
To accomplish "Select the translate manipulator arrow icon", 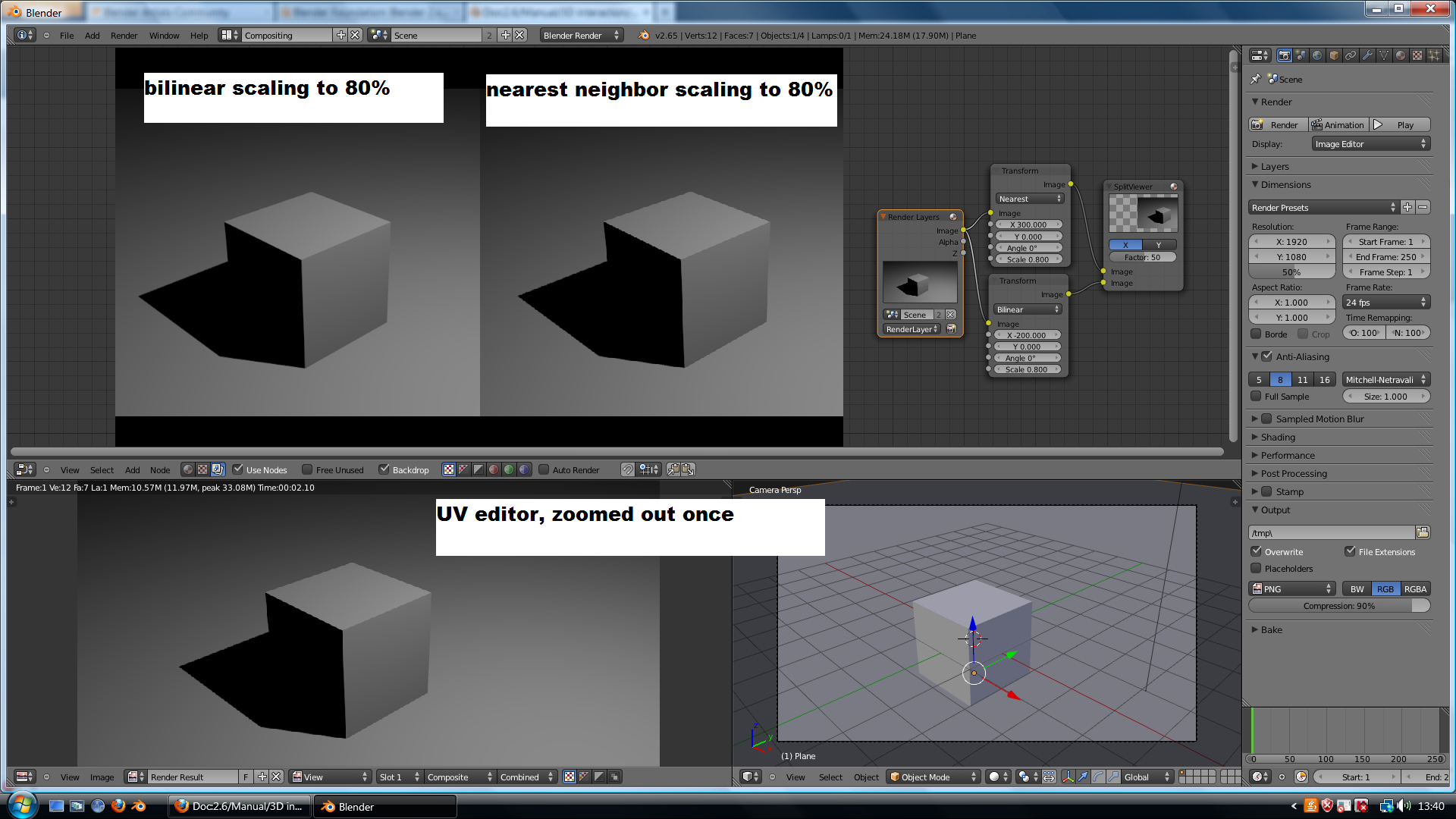I will [x=1083, y=777].
